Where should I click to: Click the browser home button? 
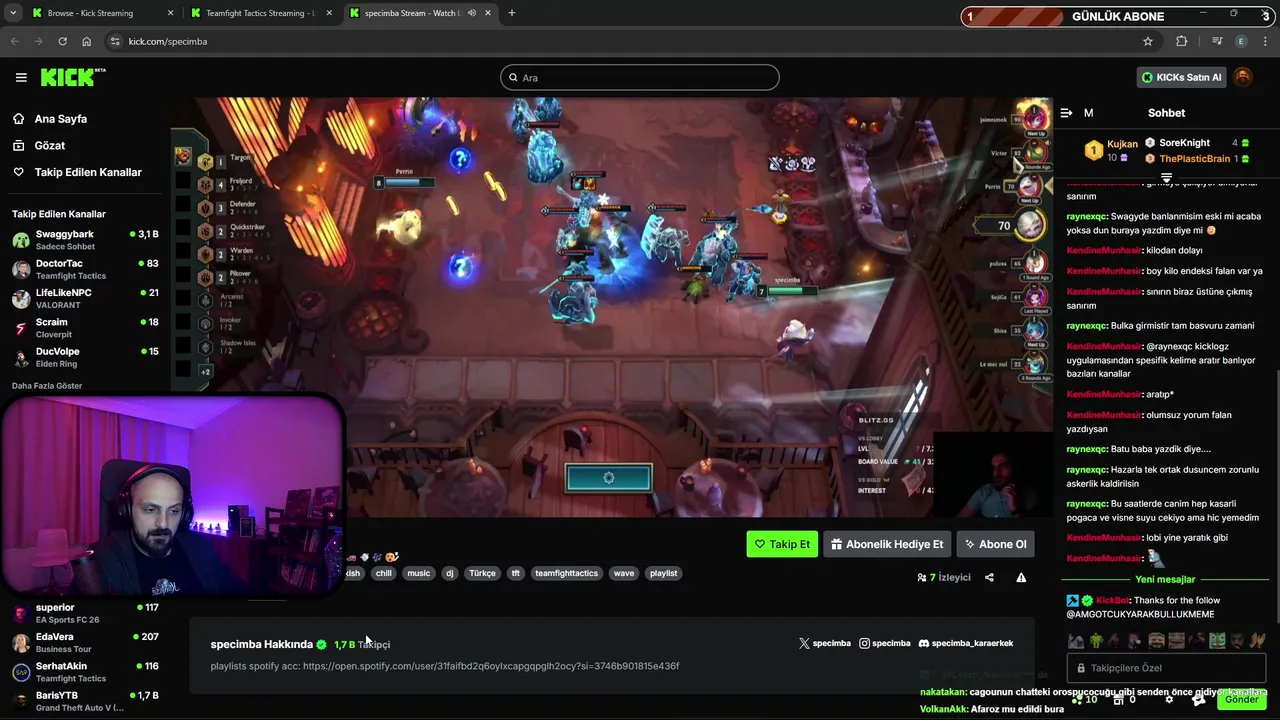(87, 41)
